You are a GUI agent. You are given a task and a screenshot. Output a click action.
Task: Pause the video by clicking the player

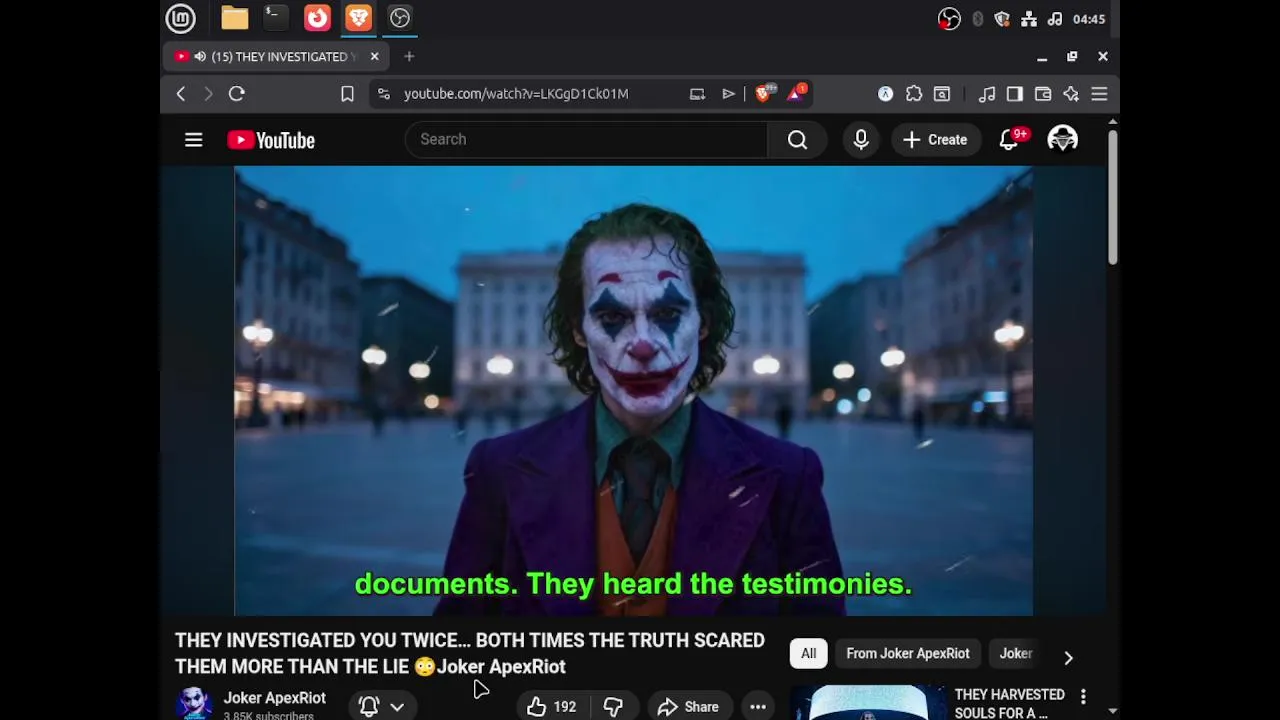pyautogui.click(x=633, y=390)
